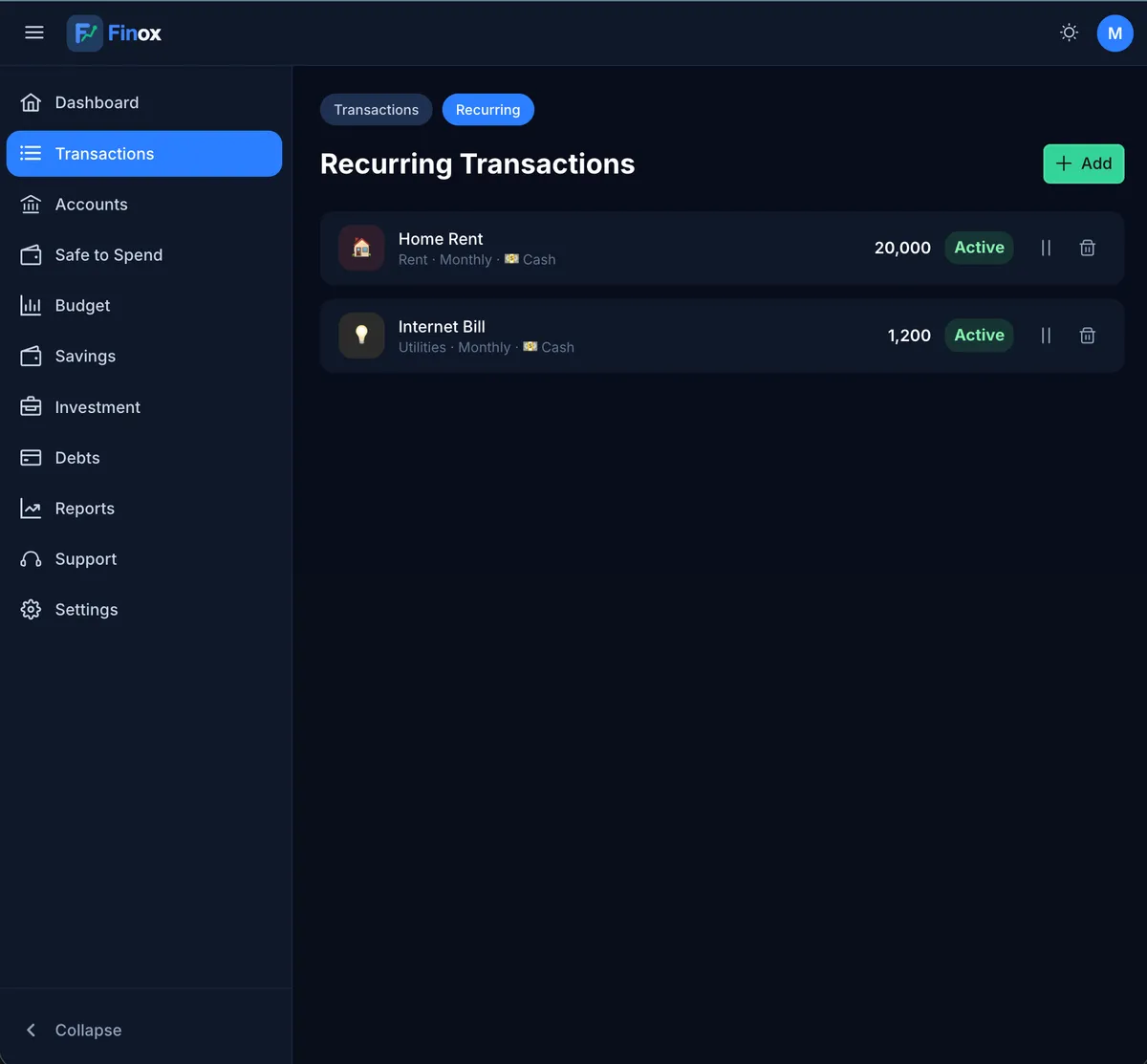Open Savings in the sidebar
Viewport: 1147px width, 1064px height.
coord(144,357)
